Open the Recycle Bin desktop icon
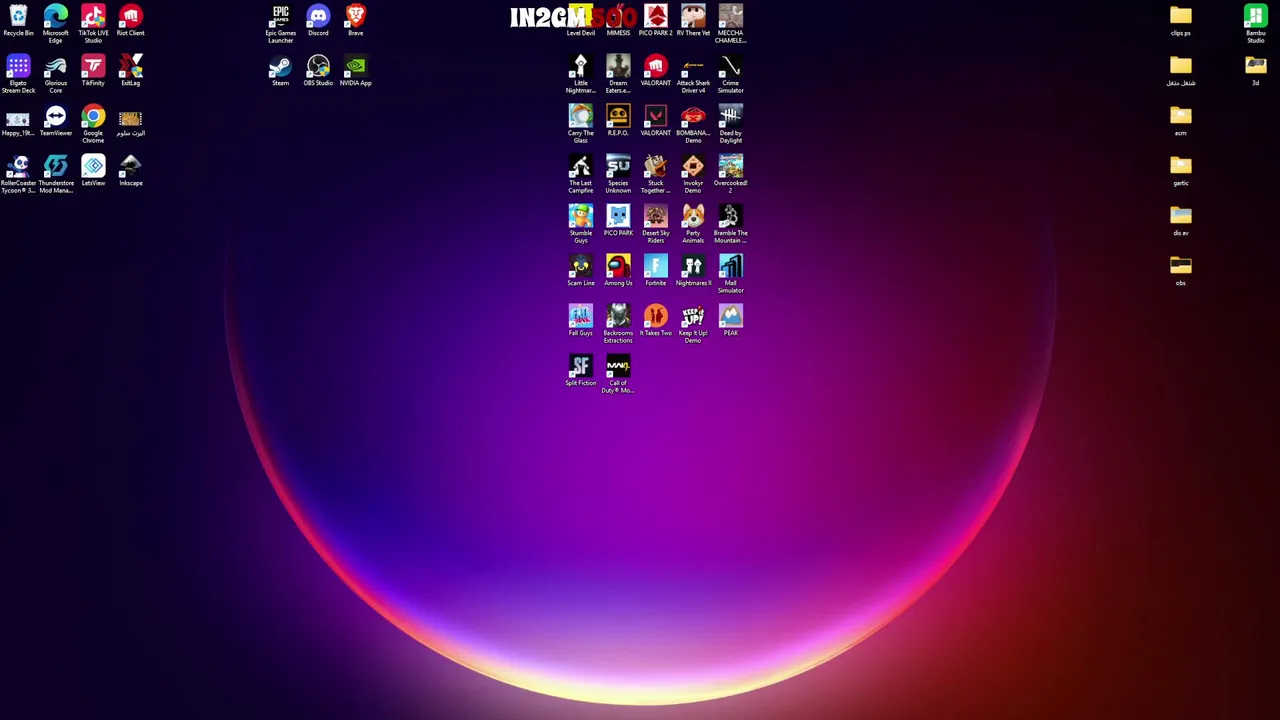Image resolution: width=1280 pixels, height=720 pixels. tap(18, 16)
